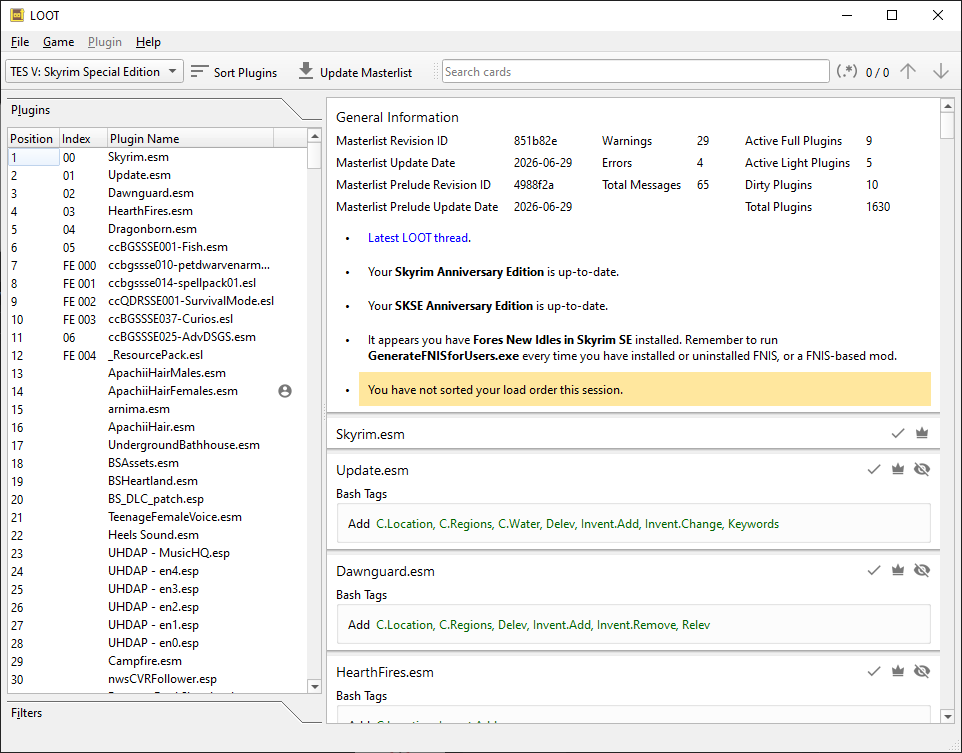The width and height of the screenshot is (962, 753).
Task: Sort list by Plugin Name column header
Action: 190,139
